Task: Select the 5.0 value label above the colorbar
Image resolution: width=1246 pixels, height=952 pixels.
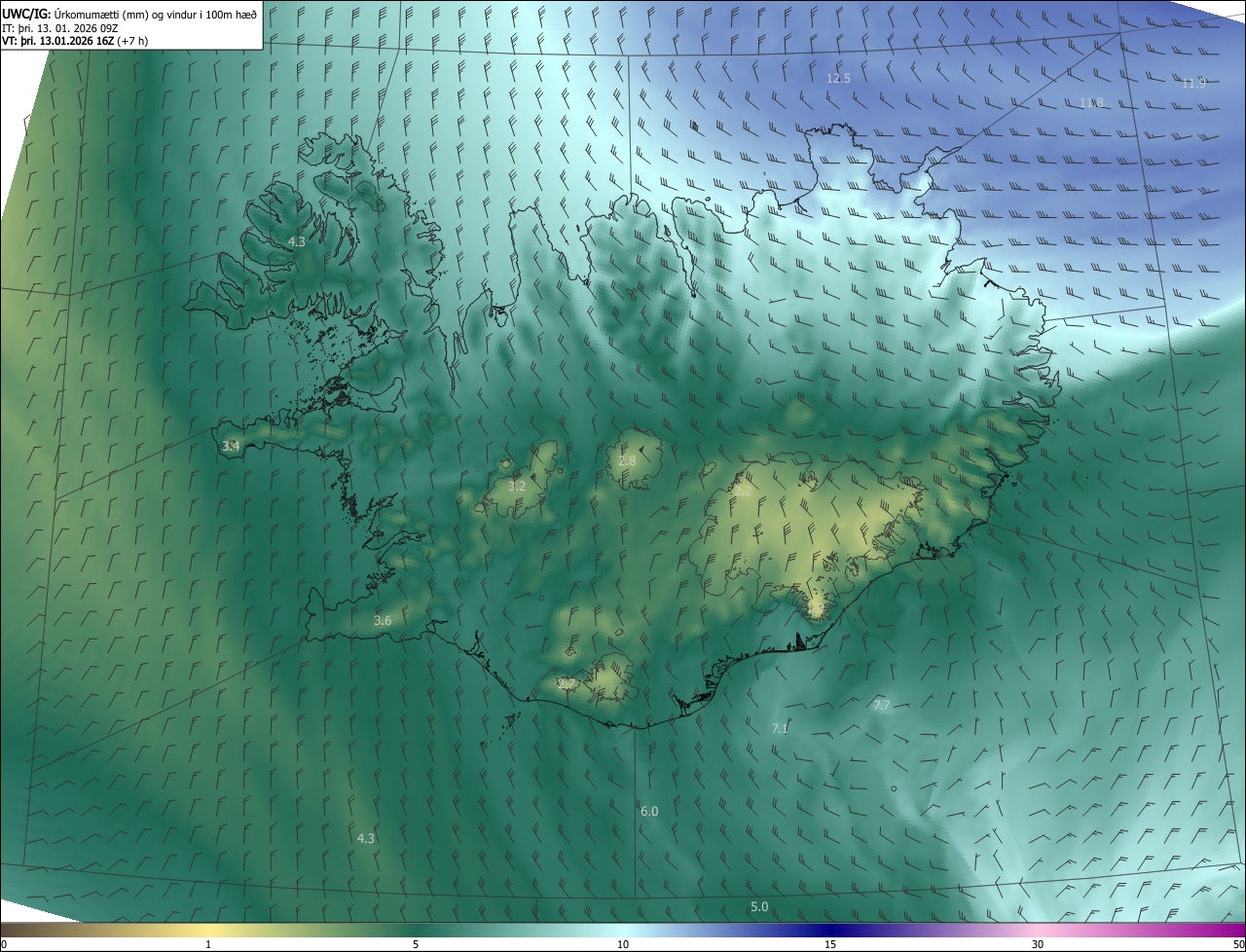Action: pyautogui.click(x=759, y=906)
